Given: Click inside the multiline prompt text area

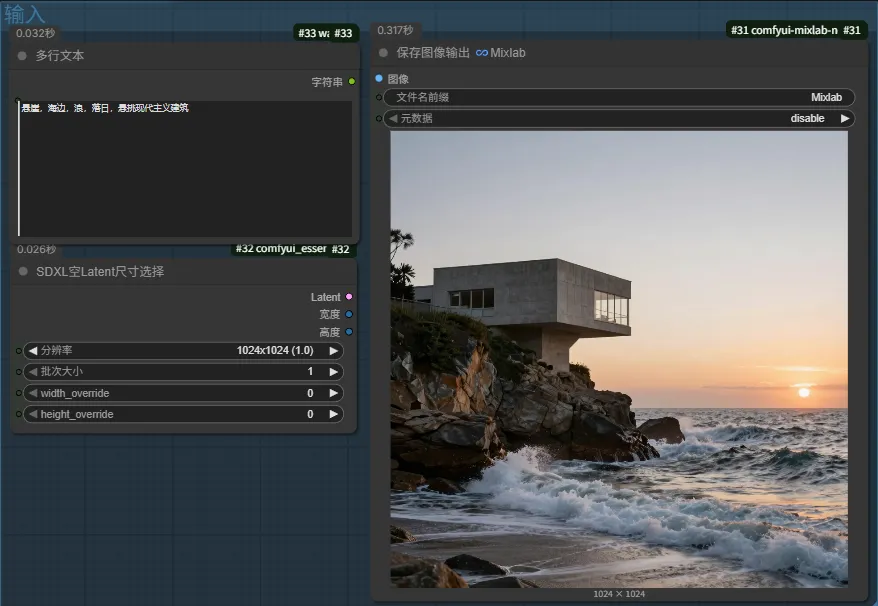Looking at the screenshot, I should pos(185,168).
